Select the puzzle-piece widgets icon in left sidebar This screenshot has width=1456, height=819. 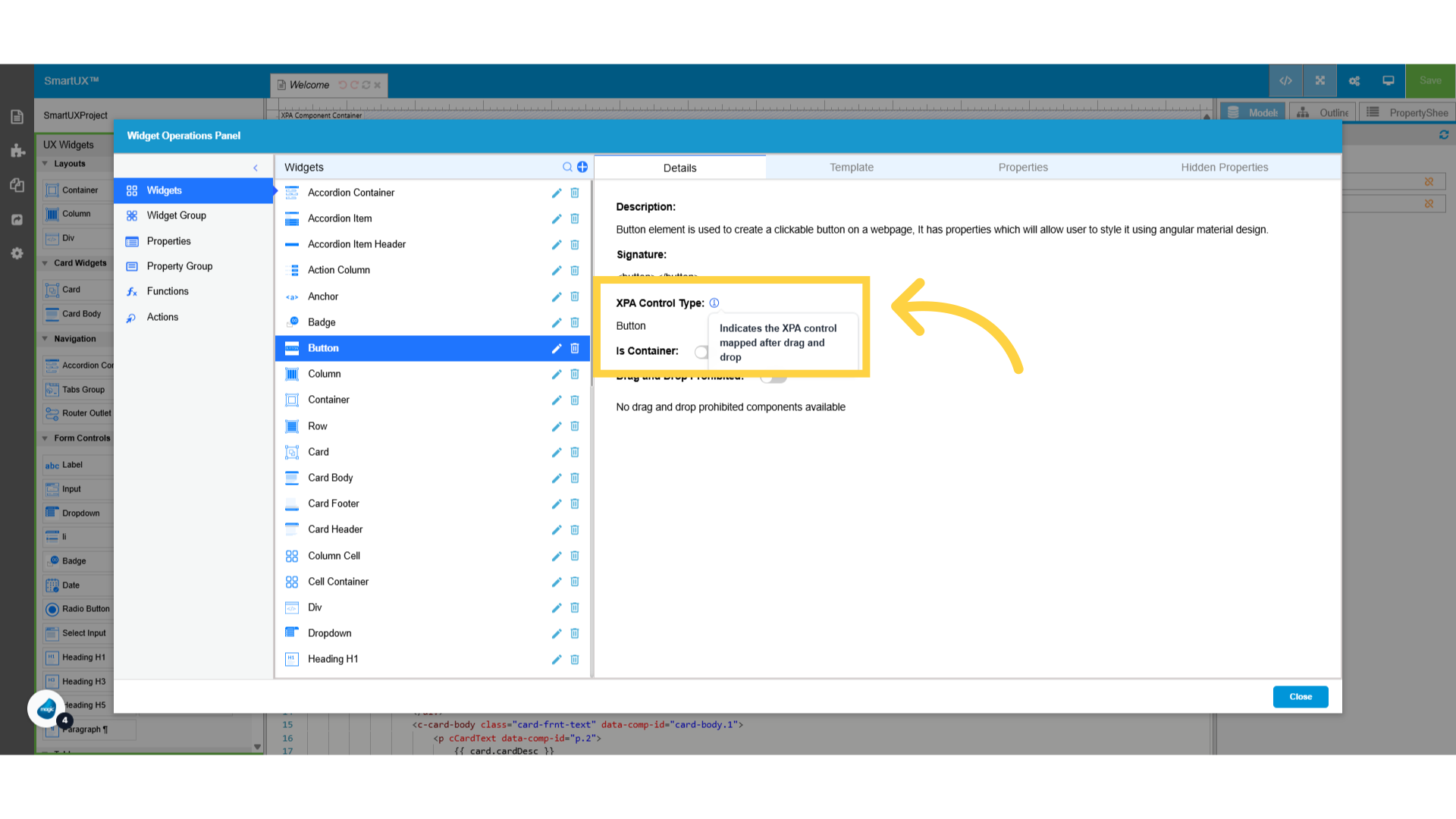[x=17, y=151]
